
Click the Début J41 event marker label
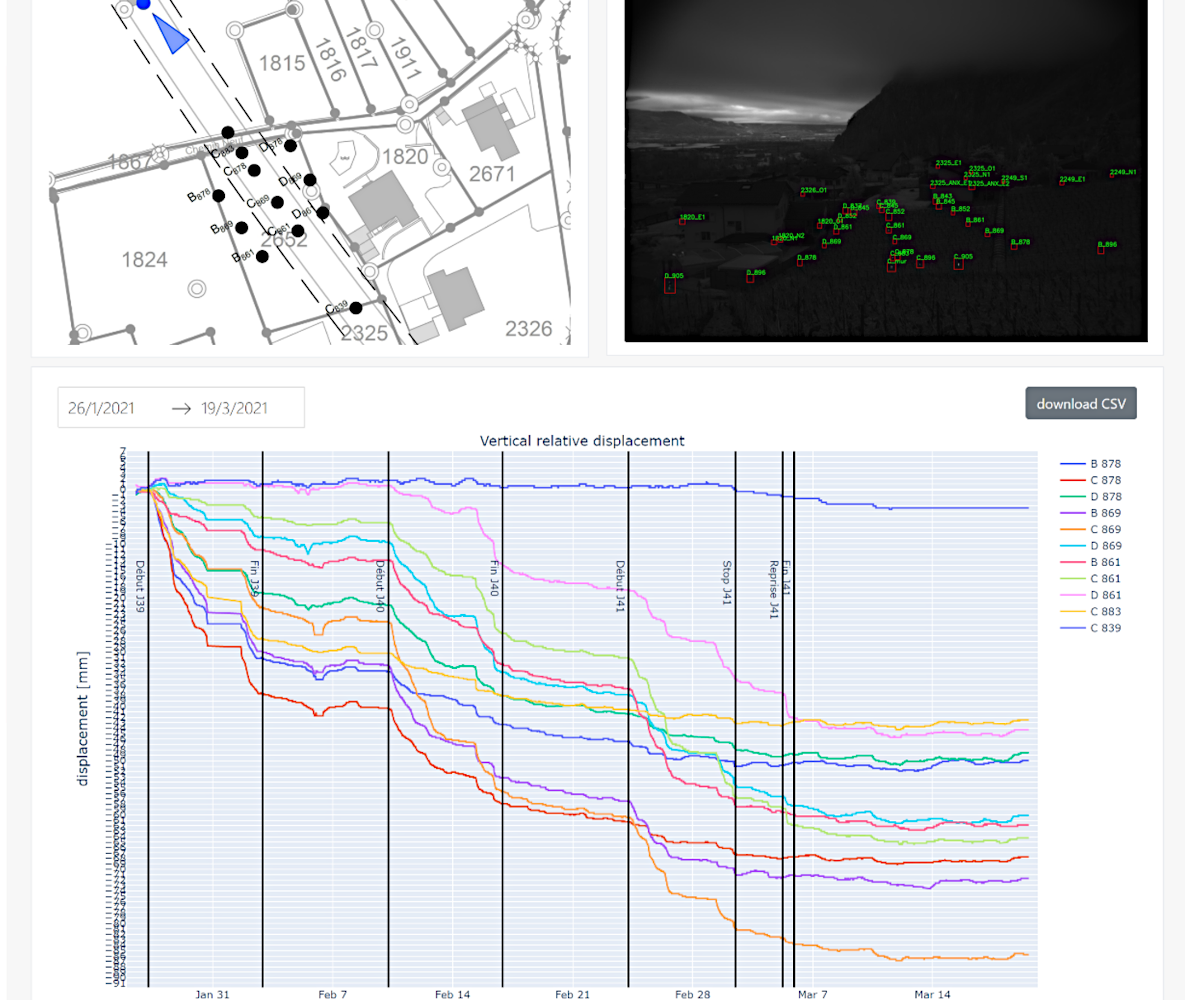point(620,587)
